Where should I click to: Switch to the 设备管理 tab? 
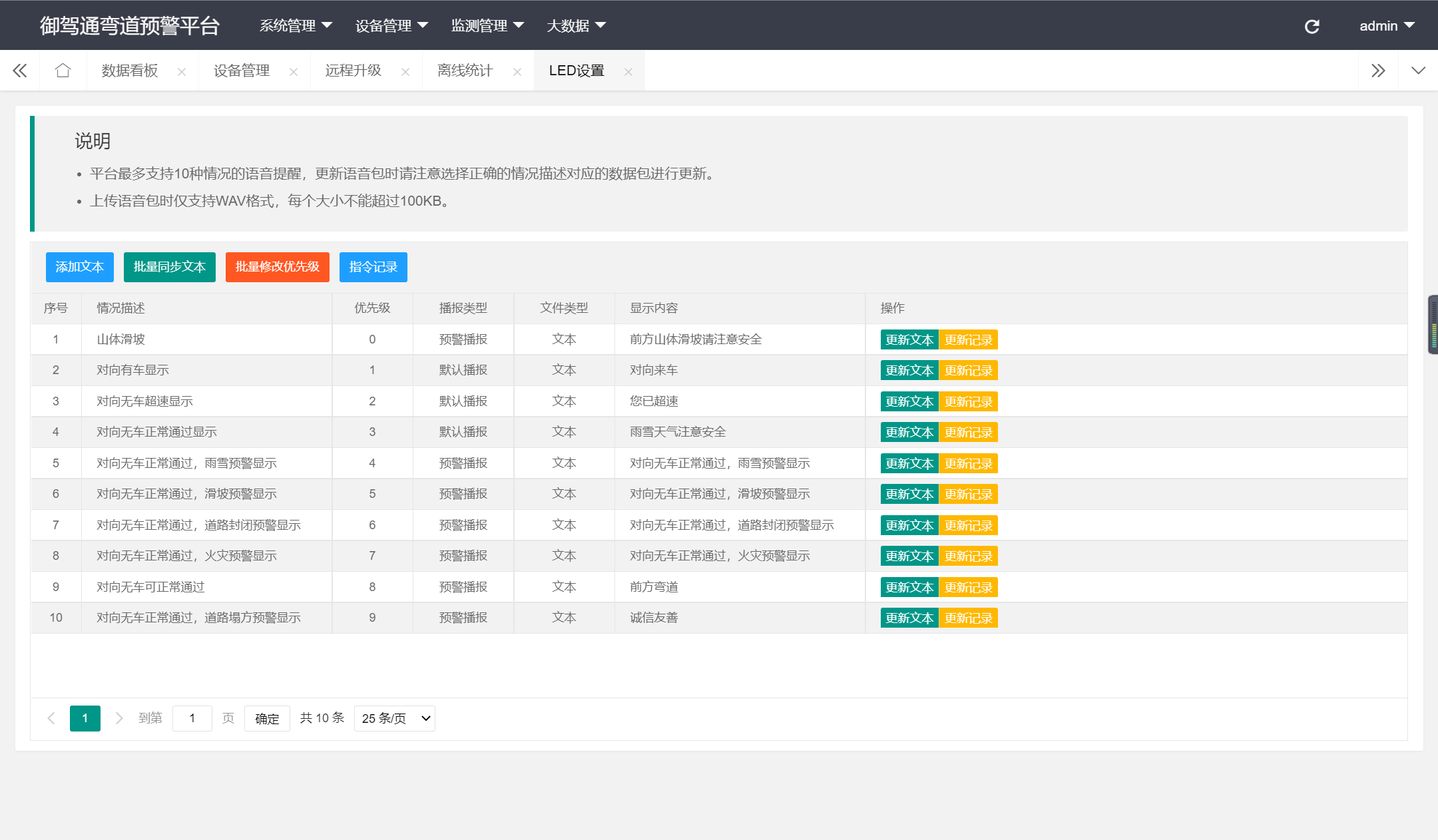242,71
